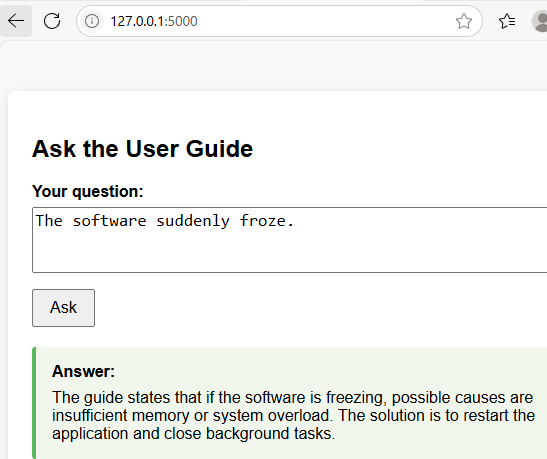Click the 'Your question:' label

click(88, 191)
